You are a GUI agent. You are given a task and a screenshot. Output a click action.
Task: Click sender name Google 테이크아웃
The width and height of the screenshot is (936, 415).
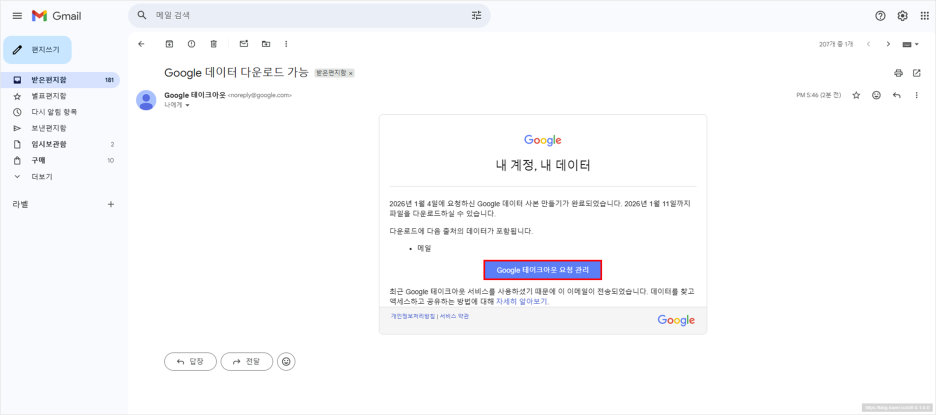pos(195,94)
